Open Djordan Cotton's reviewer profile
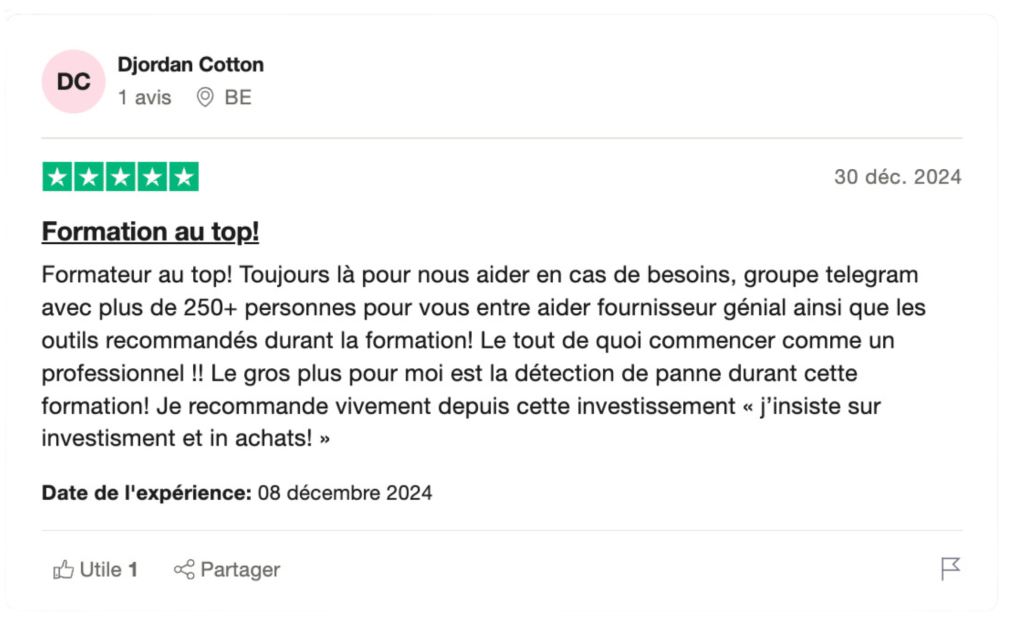This screenshot has height=621, width=1024. coord(190,65)
